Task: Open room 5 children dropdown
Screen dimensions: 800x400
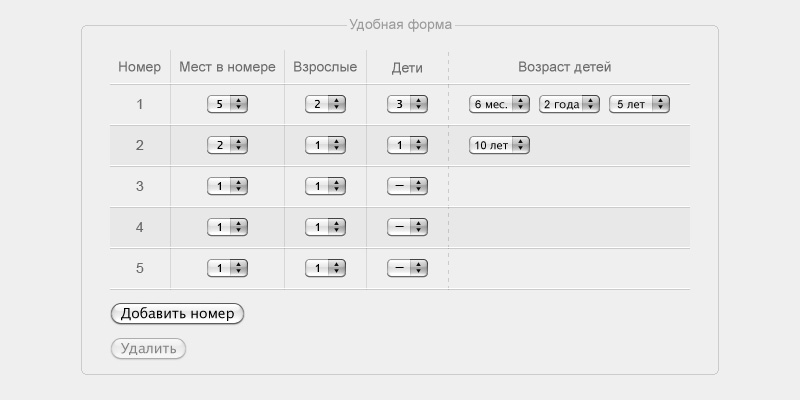Action: 407,268
